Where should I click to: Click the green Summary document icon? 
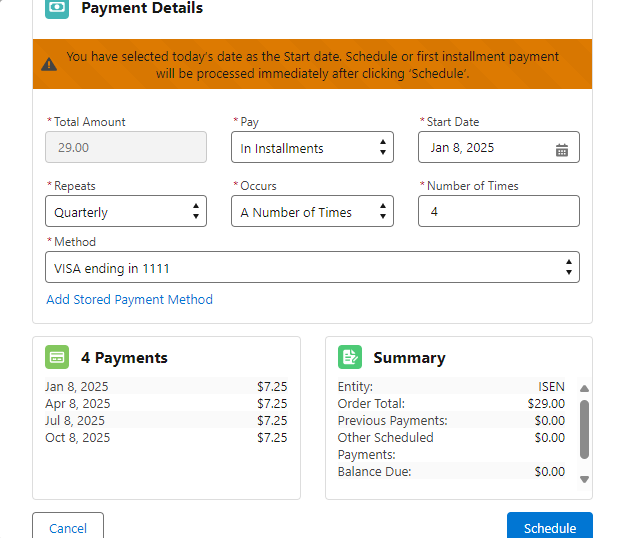click(x=350, y=357)
